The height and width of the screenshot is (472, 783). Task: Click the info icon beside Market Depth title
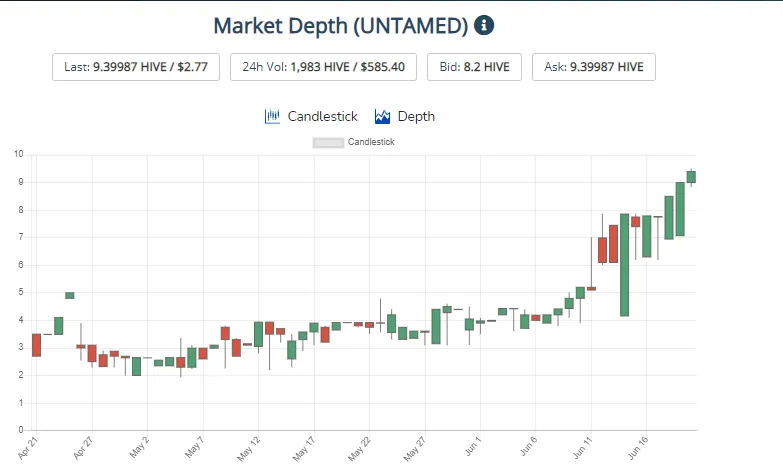point(484,25)
